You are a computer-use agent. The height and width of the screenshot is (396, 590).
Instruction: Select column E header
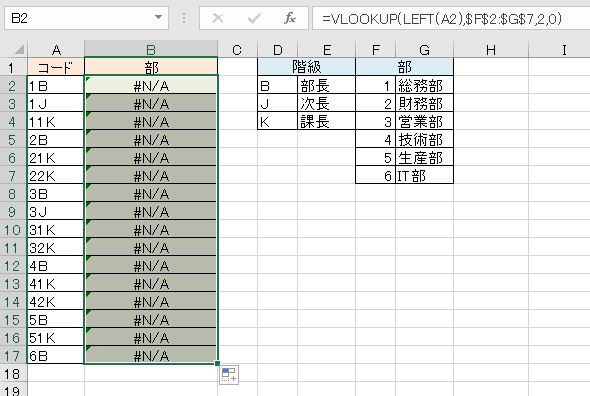327,49
